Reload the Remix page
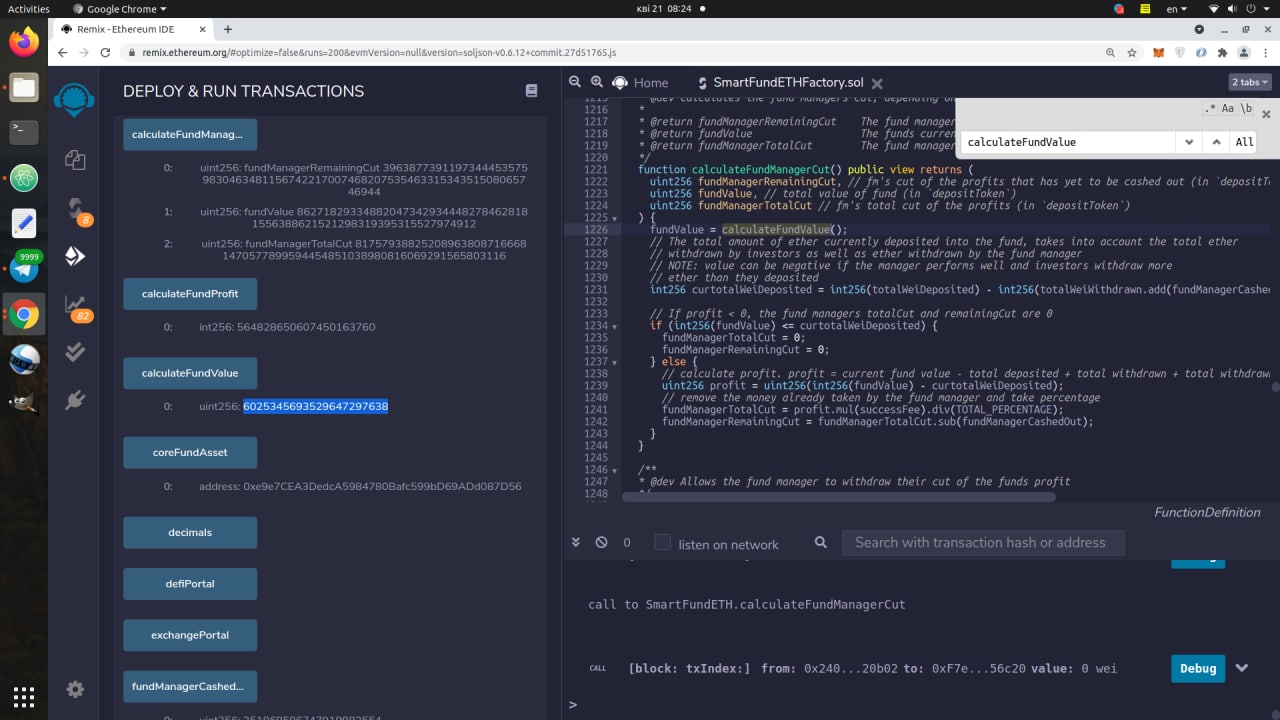The height and width of the screenshot is (720, 1280). [x=105, y=52]
